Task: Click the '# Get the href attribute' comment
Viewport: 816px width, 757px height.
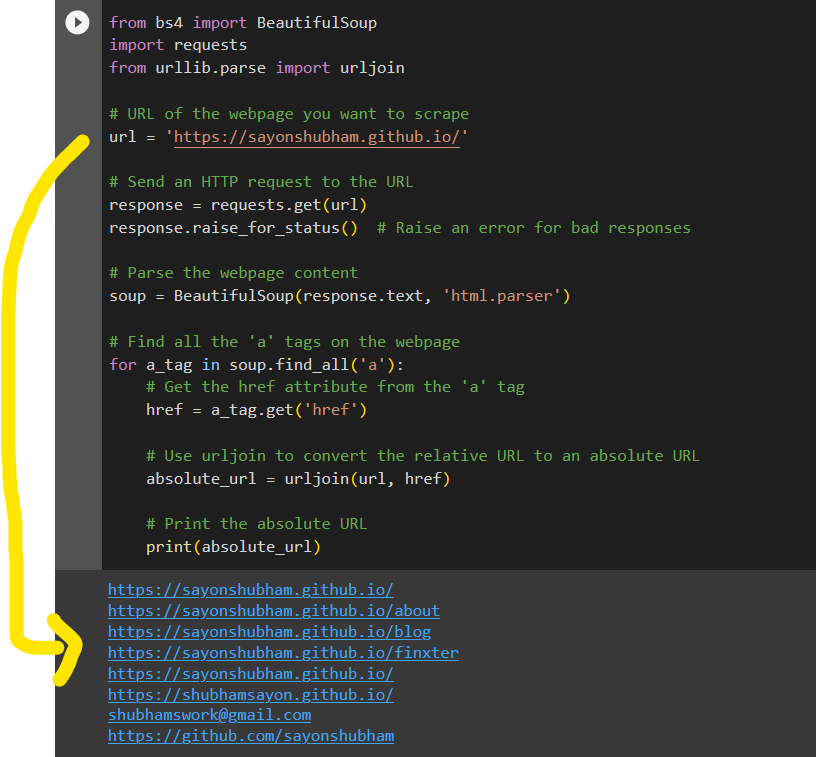Action: point(335,387)
